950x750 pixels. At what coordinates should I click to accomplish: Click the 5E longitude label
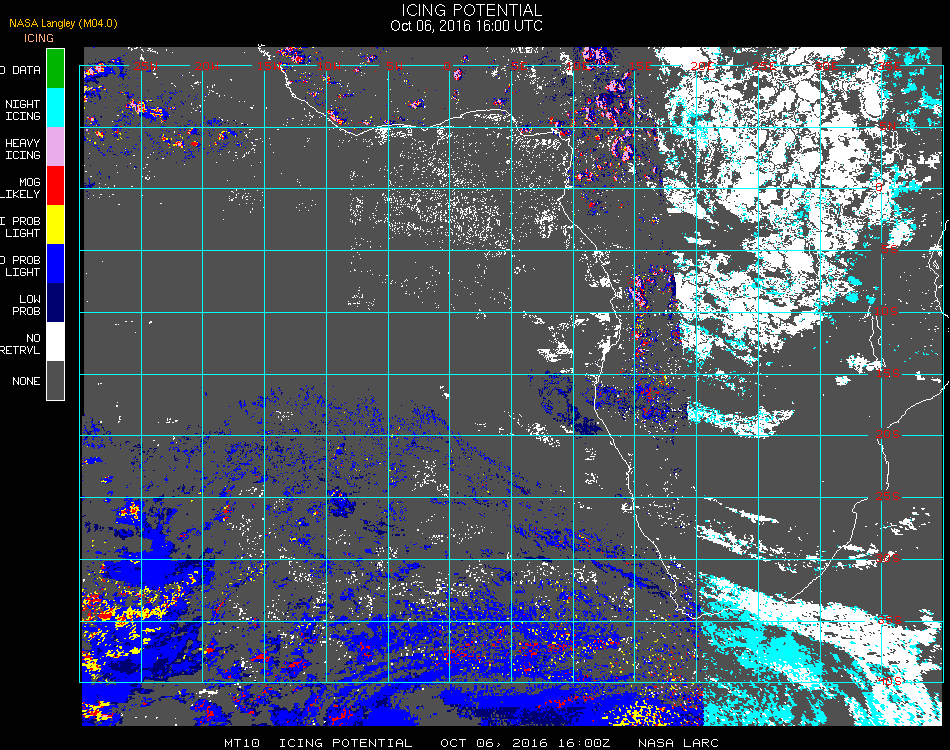pos(519,65)
